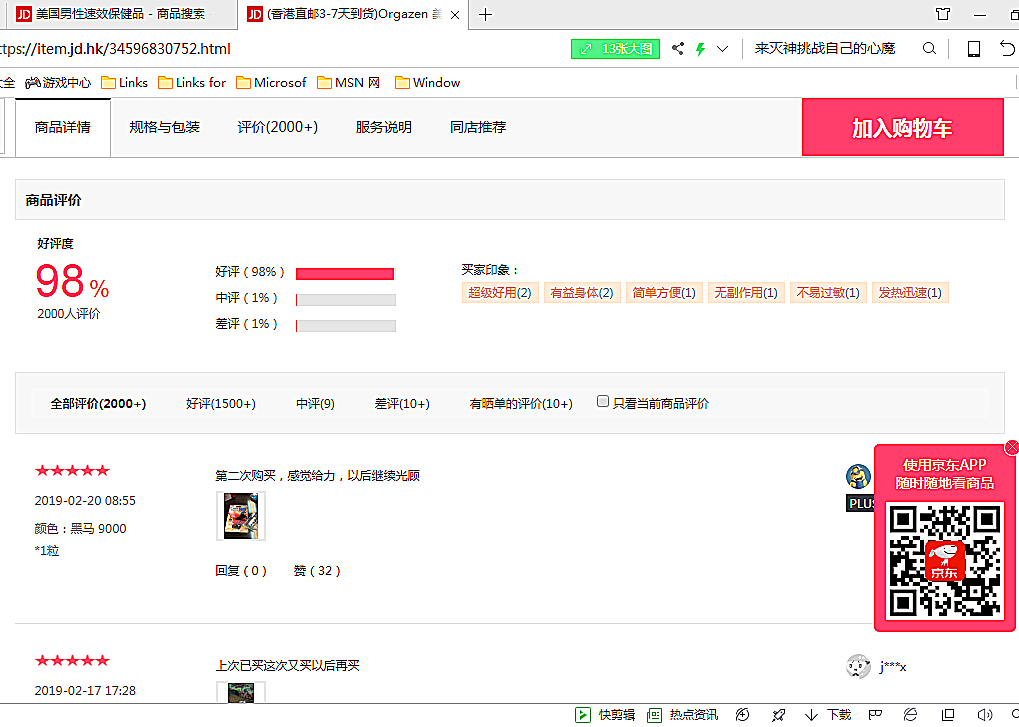Select the 好评(1500+) review filter
The width and height of the screenshot is (1019, 727).
[x=220, y=404]
